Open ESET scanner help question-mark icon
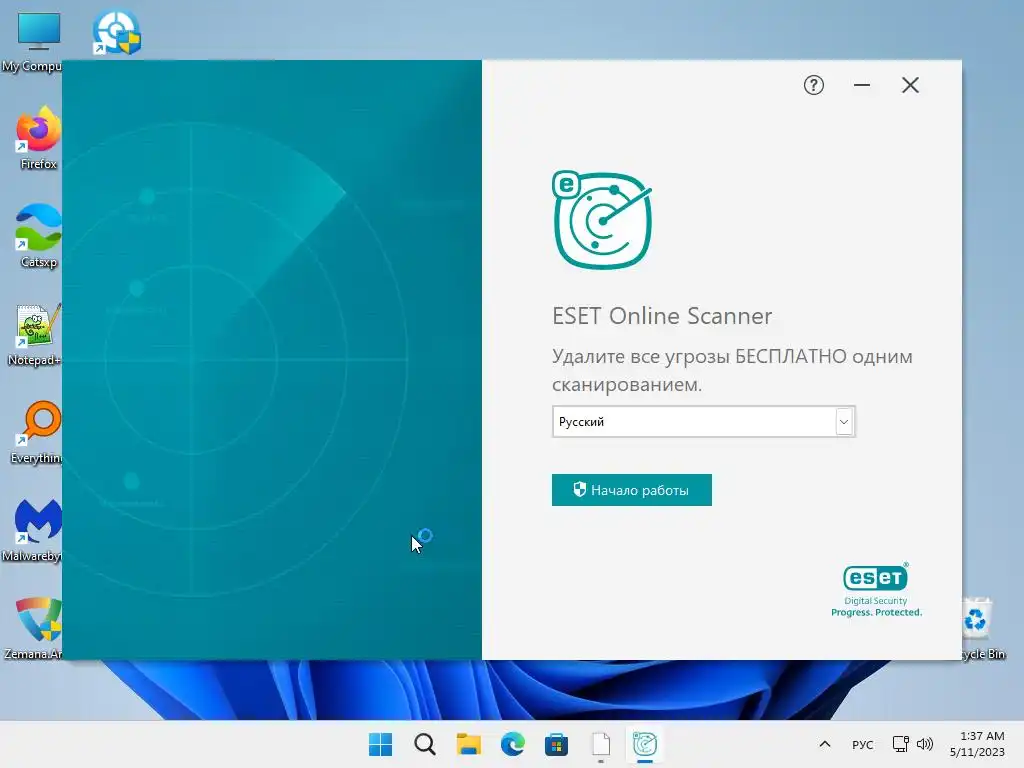Viewport: 1024px width, 768px height. click(x=814, y=85)
